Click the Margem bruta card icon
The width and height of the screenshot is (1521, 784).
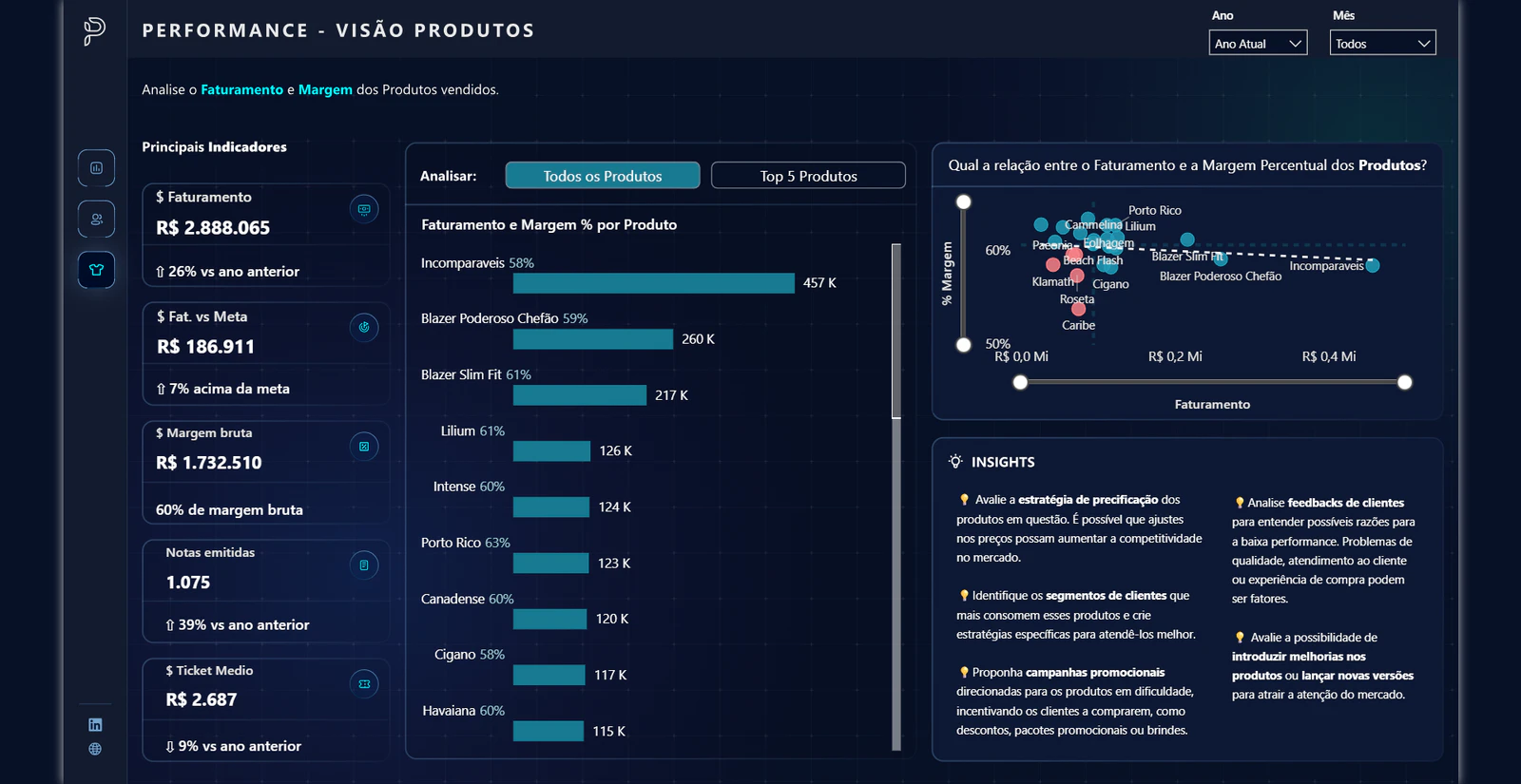coord(364,447)
